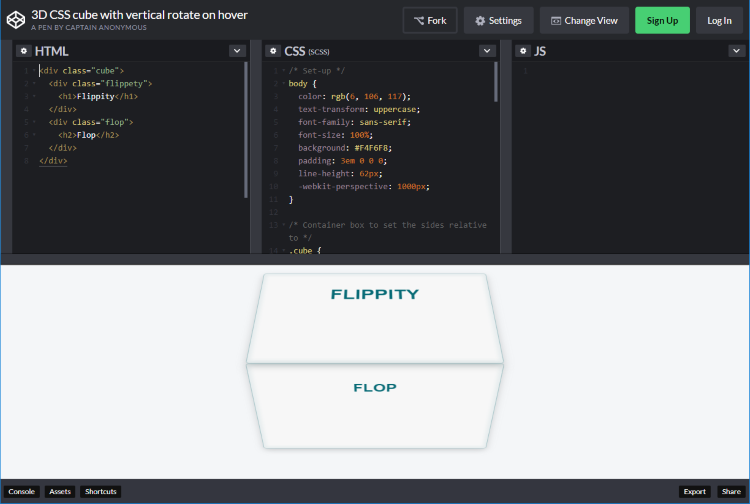Click the CodePen logo icon
Image resolution: width=750 pixels, height=504 pixels.
click(x=16, y=20)
